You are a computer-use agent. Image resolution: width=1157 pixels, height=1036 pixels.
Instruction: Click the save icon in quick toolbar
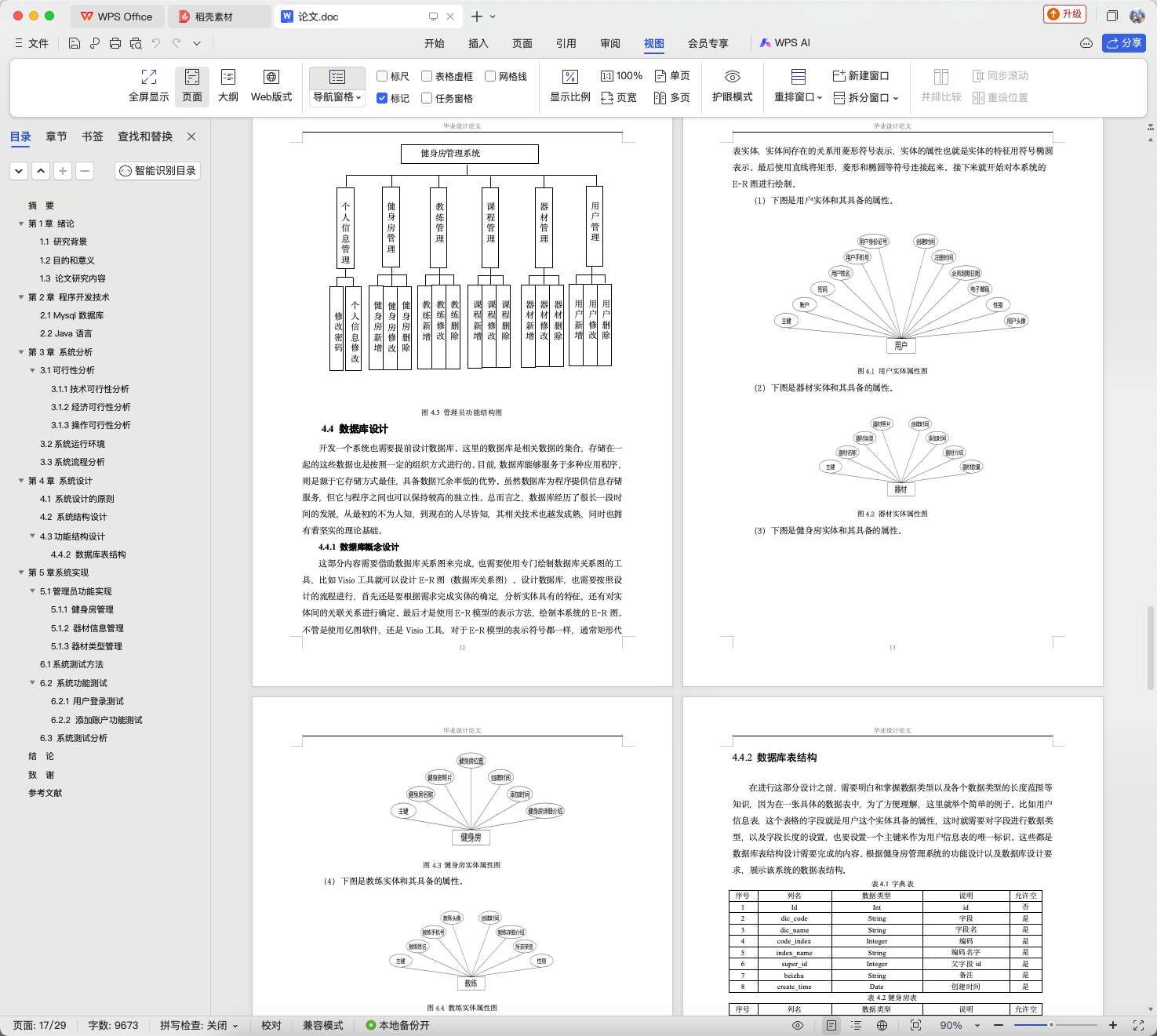(x=75, y=43)
